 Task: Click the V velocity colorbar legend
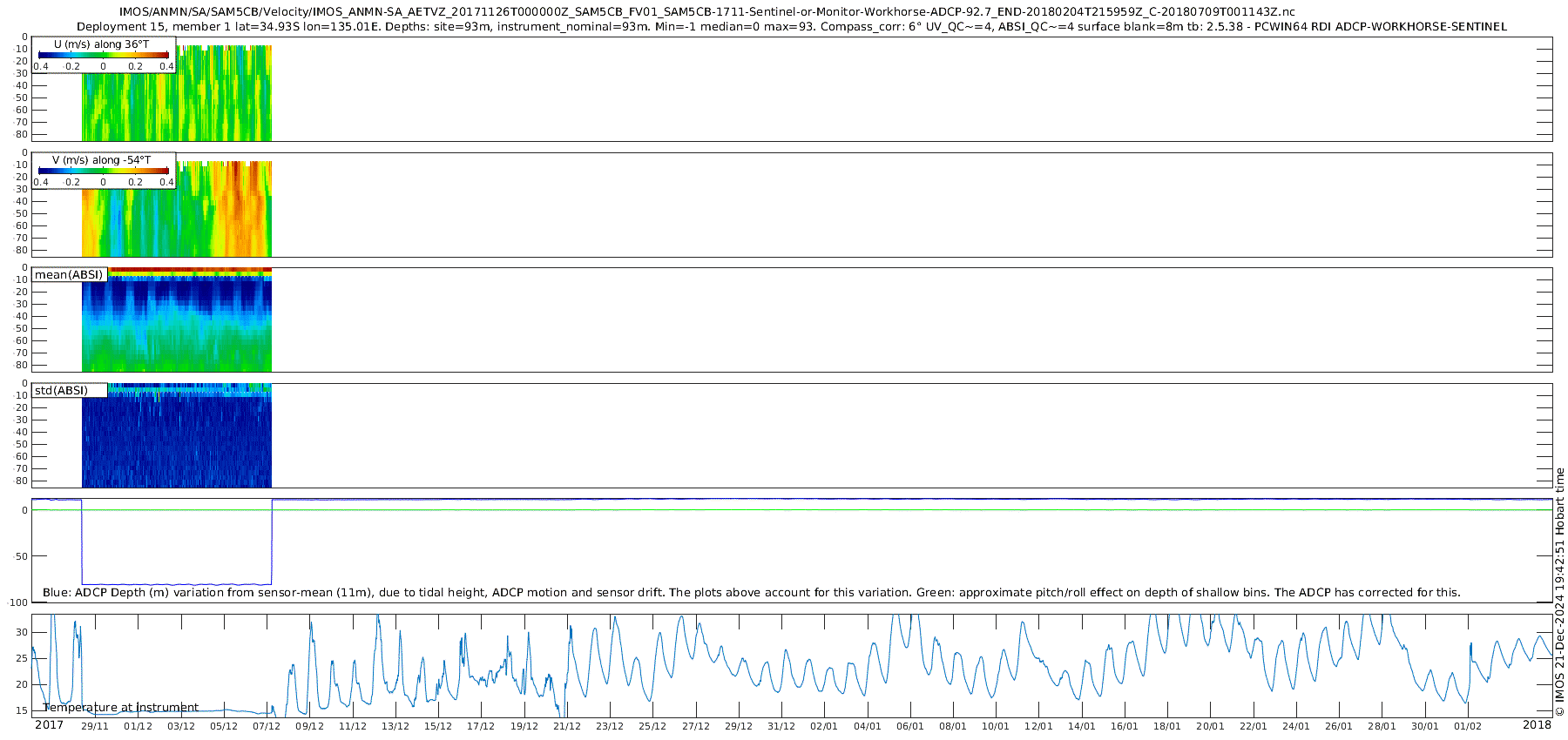pyautogui.click(x=103, y=172)
